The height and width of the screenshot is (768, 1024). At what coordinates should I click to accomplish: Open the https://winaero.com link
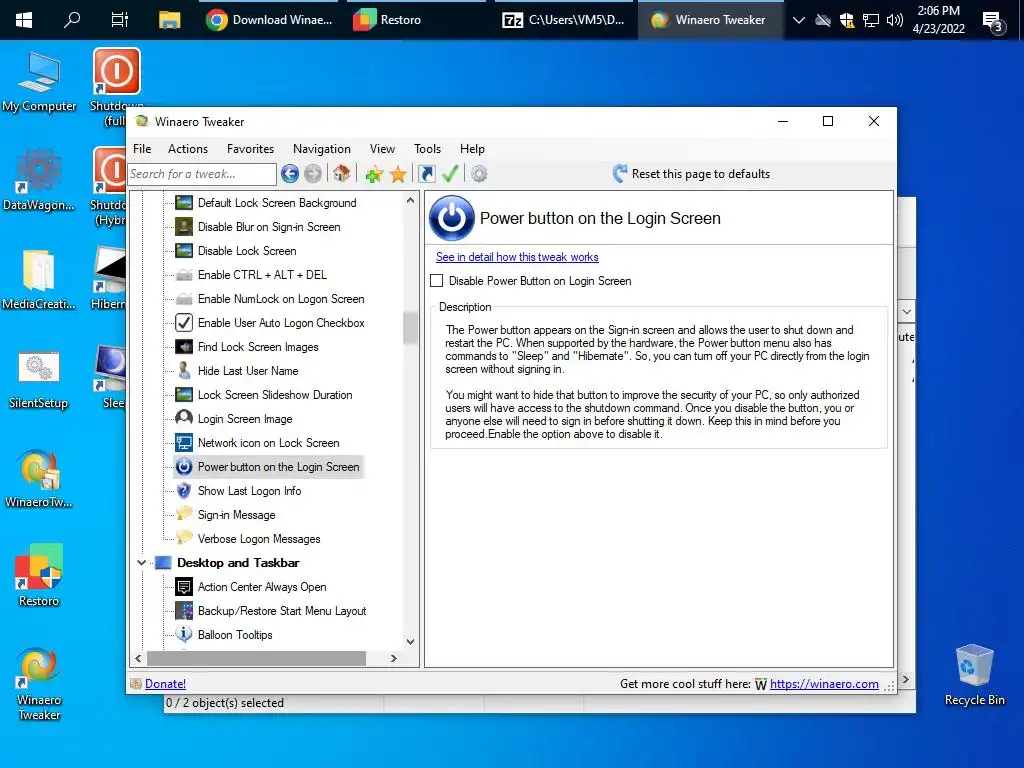824,684
